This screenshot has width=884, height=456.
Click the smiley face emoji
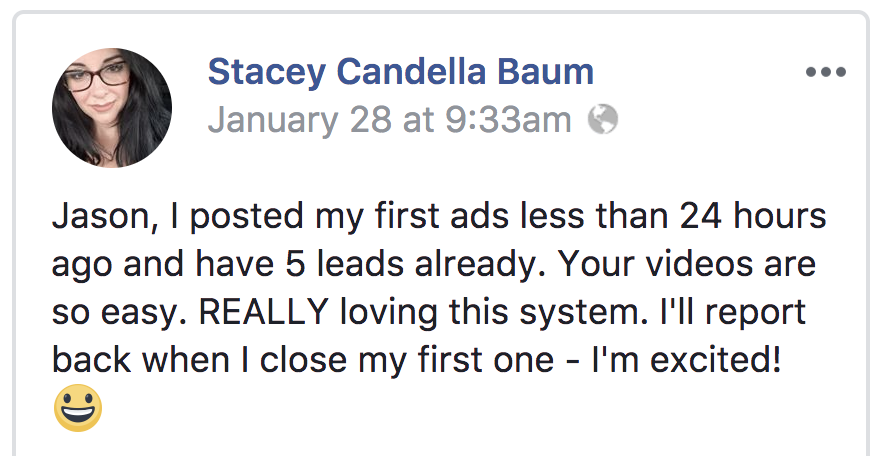[78, 408]
